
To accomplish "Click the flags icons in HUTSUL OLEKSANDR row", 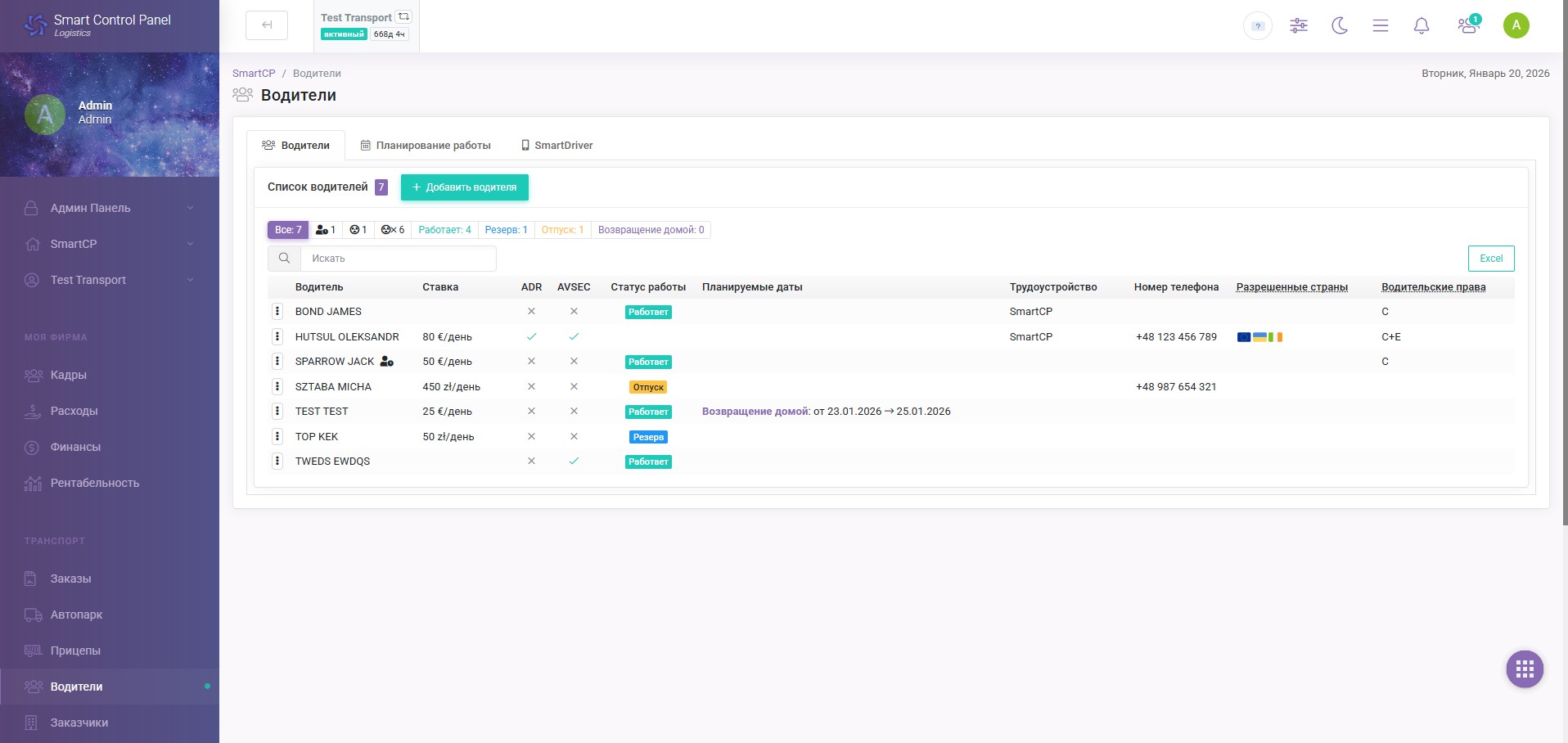I will [1259, 337].
